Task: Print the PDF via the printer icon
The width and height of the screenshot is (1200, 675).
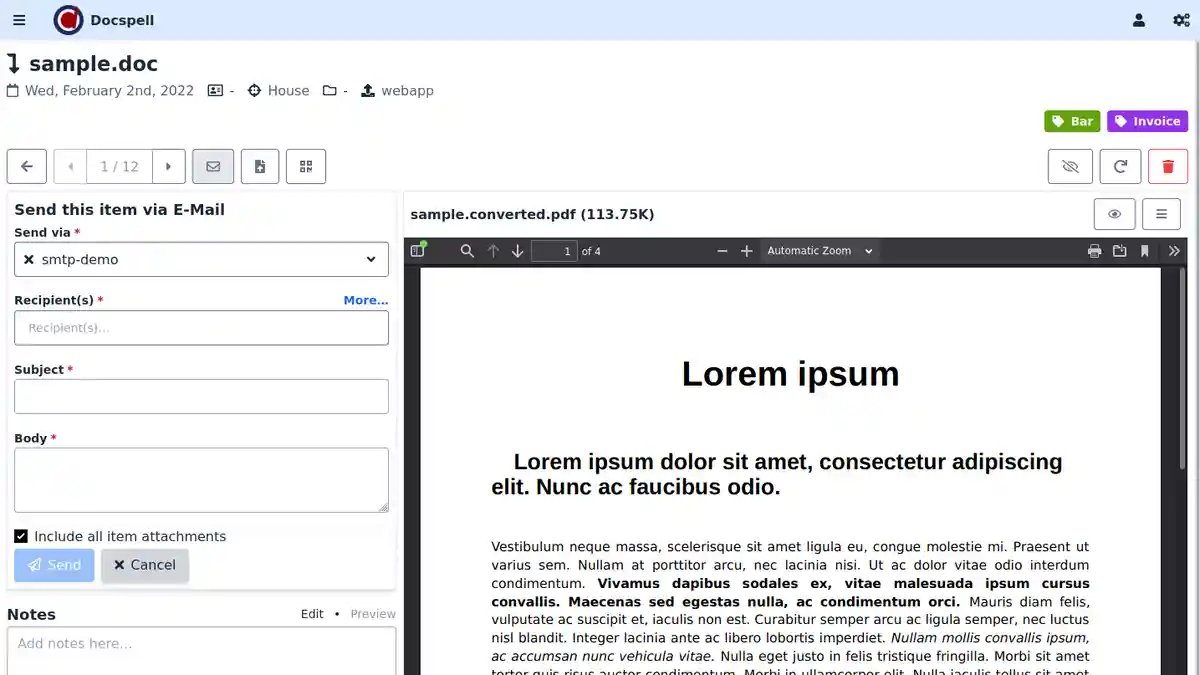Action: pyautogui.click(x=1094, y=251)
